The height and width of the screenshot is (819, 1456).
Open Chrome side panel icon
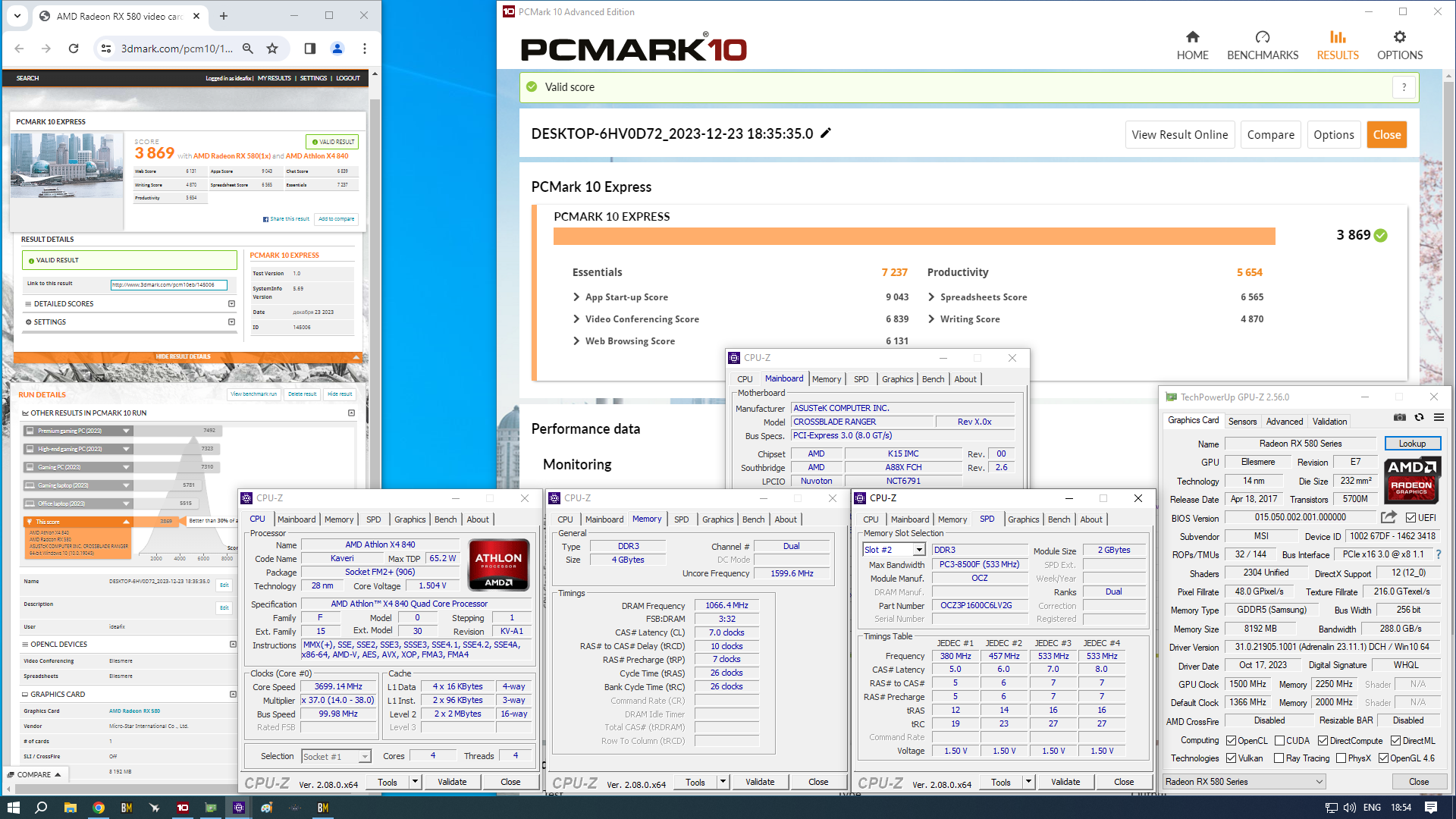(310, 49)
